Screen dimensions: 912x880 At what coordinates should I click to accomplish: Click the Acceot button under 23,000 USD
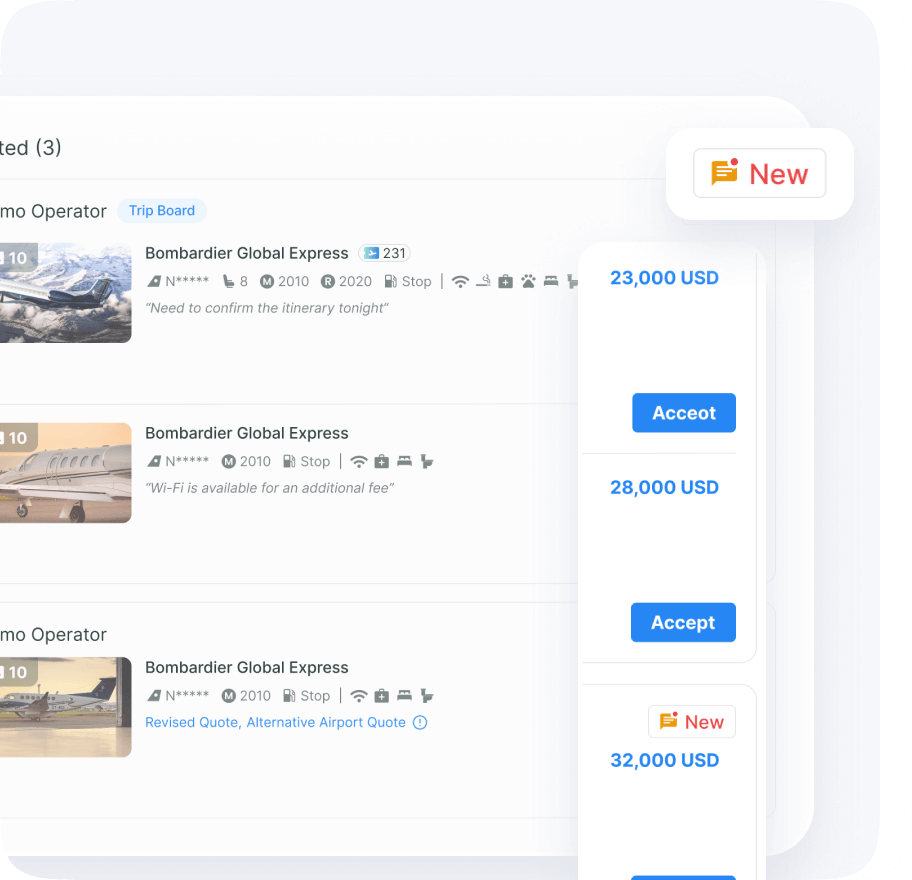[684, 413]
